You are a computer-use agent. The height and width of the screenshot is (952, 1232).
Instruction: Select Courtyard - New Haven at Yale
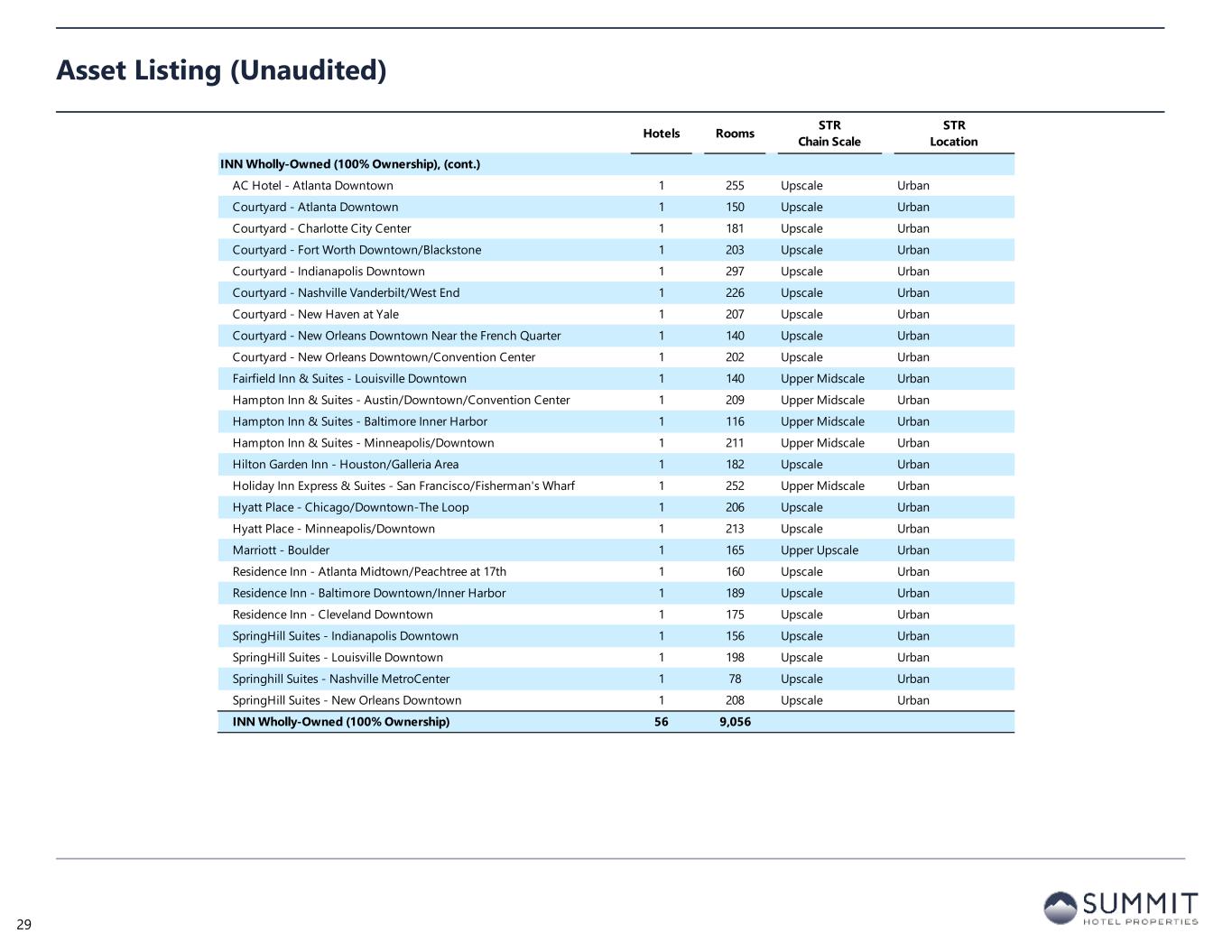315,315
